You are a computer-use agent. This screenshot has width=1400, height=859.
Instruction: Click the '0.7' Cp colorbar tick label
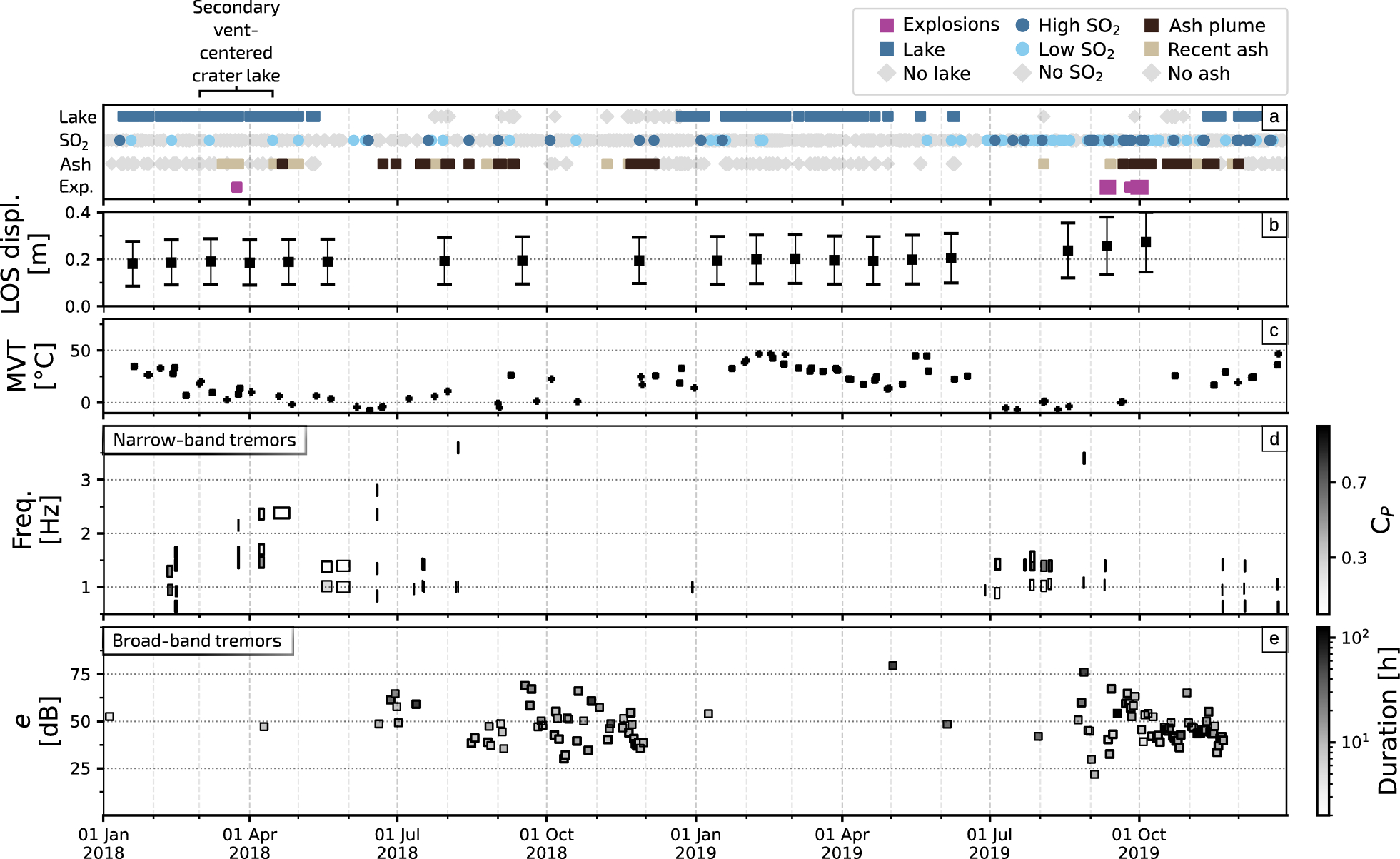pyautogui.click(x=1354, y=483)
